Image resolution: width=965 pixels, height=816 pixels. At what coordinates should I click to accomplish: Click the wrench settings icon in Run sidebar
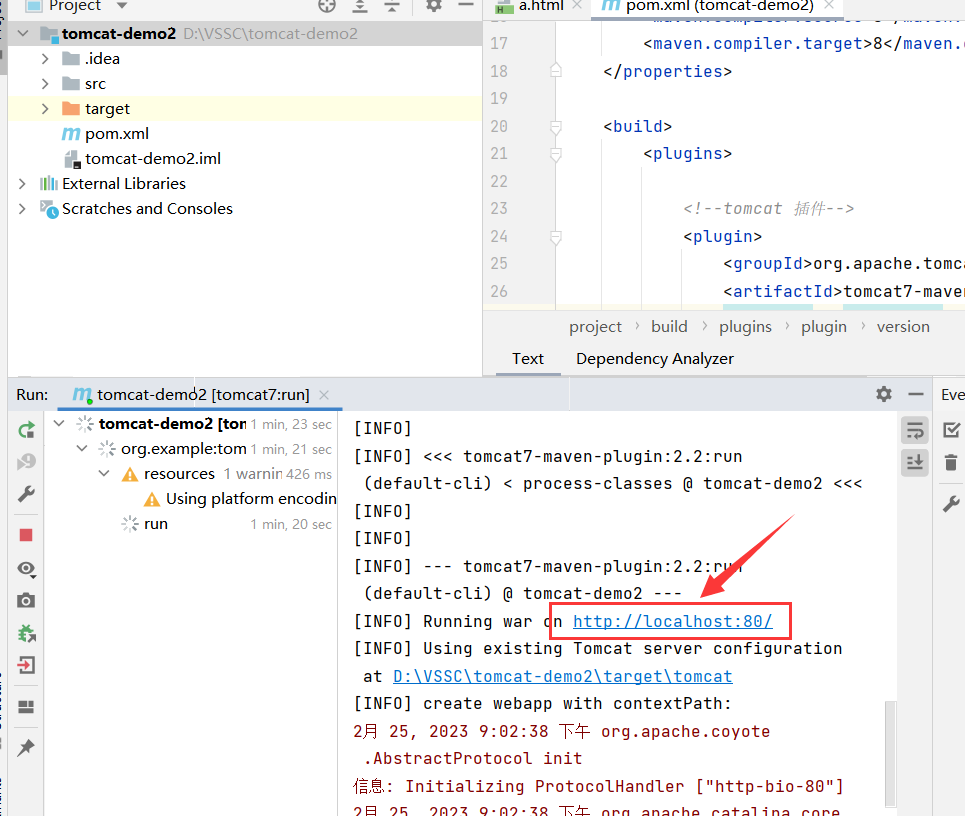[26, 494]
